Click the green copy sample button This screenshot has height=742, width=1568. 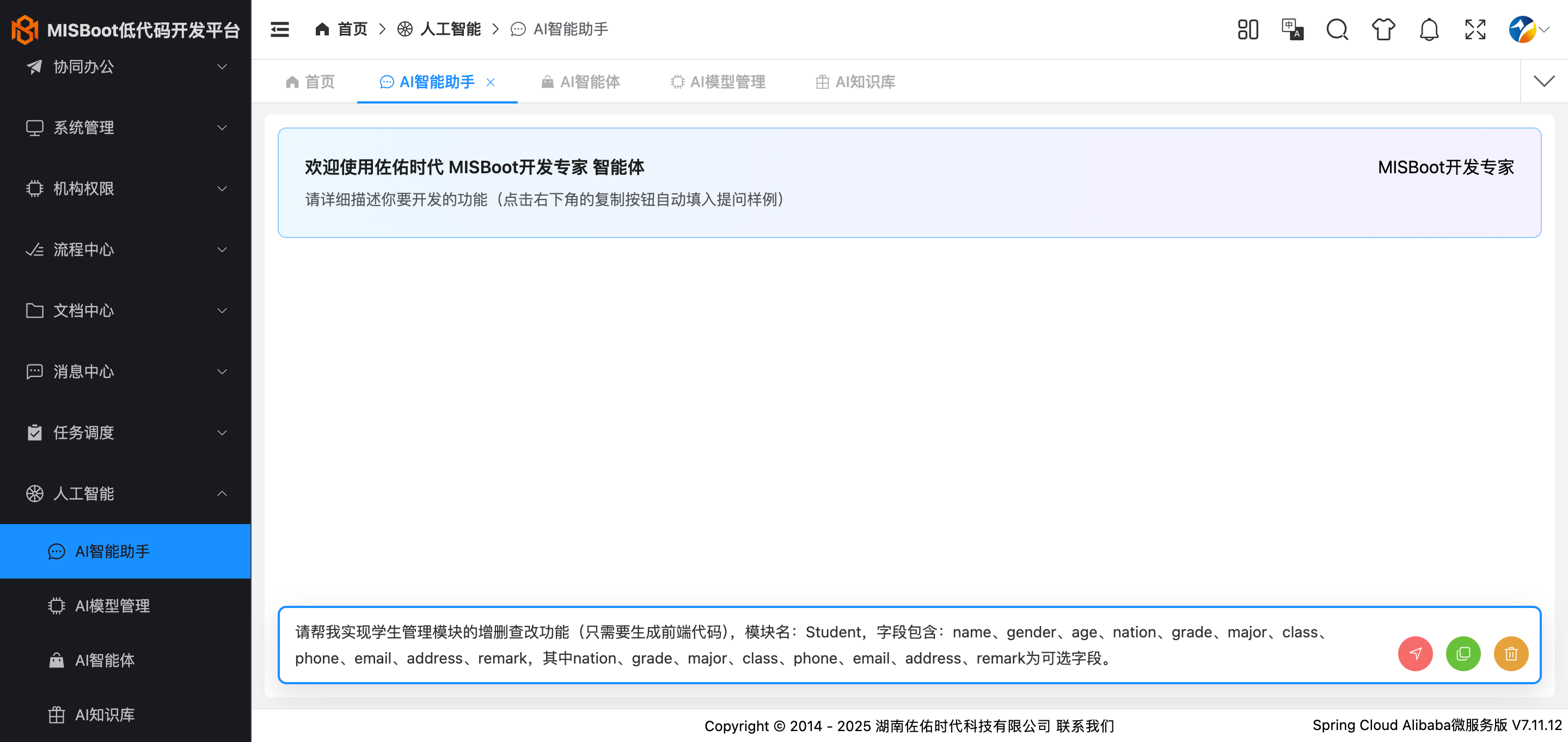(1463, 654)
